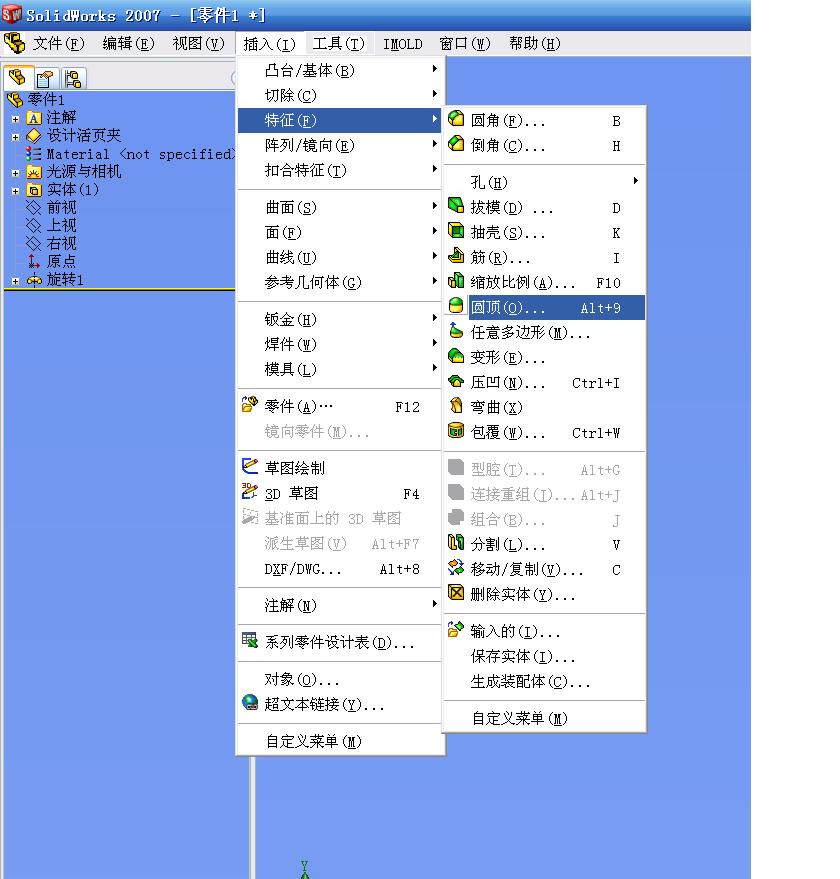
Task: Click the Rib (筋) icon
Action: pyautogui.click(x=456, y=256)
